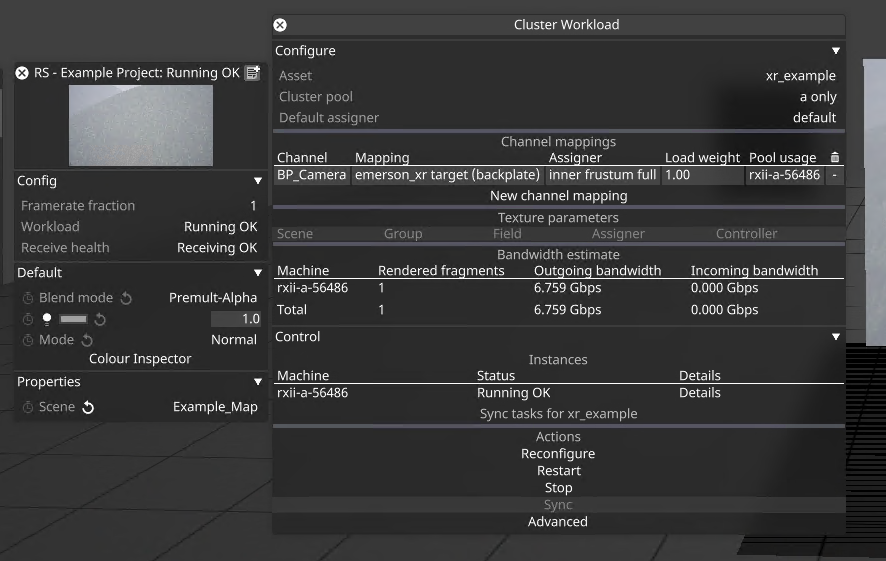
Task: Click the keyframe clock icon beside Blend mode
Action: (x=28, y=298)
